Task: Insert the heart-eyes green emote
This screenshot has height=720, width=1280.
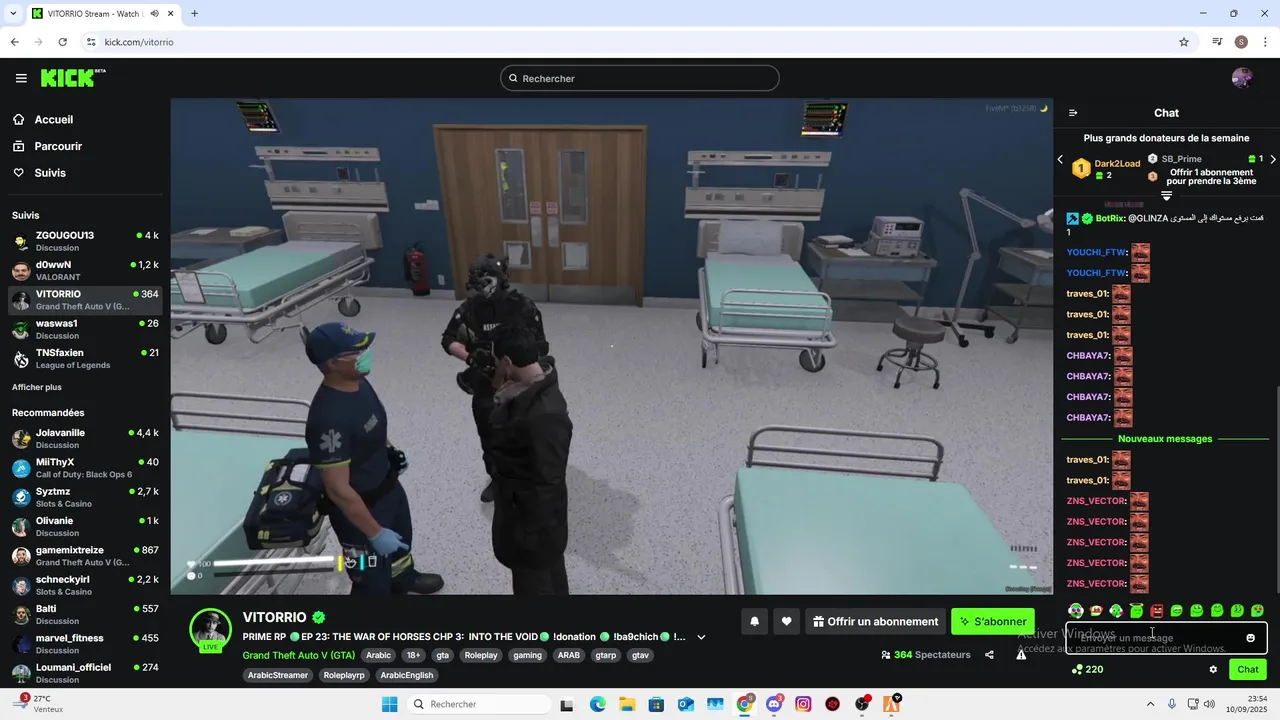Action: 1257,611
